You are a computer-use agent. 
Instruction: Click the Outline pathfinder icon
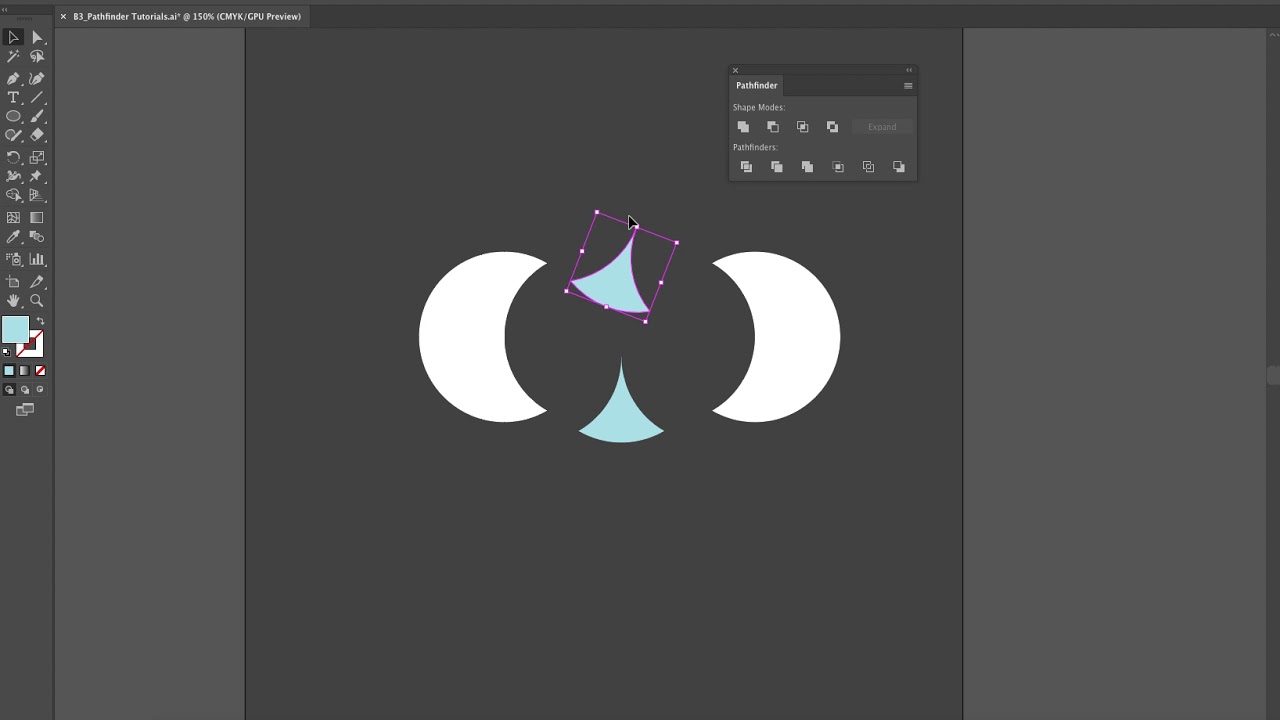pyautogui.click(x=868, y=167)
